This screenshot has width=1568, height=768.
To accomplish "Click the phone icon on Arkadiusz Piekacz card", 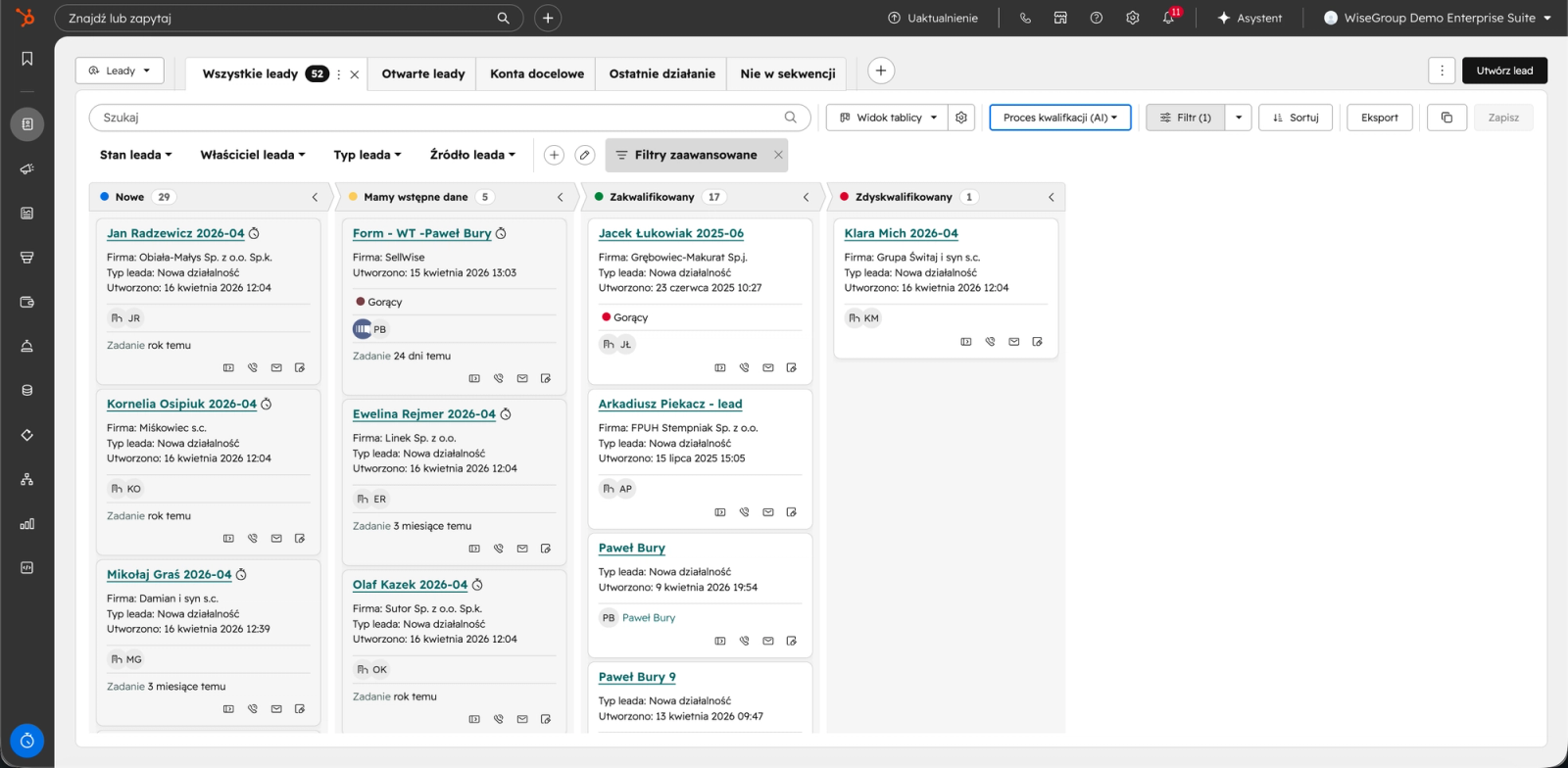I will tap(745, 512).
